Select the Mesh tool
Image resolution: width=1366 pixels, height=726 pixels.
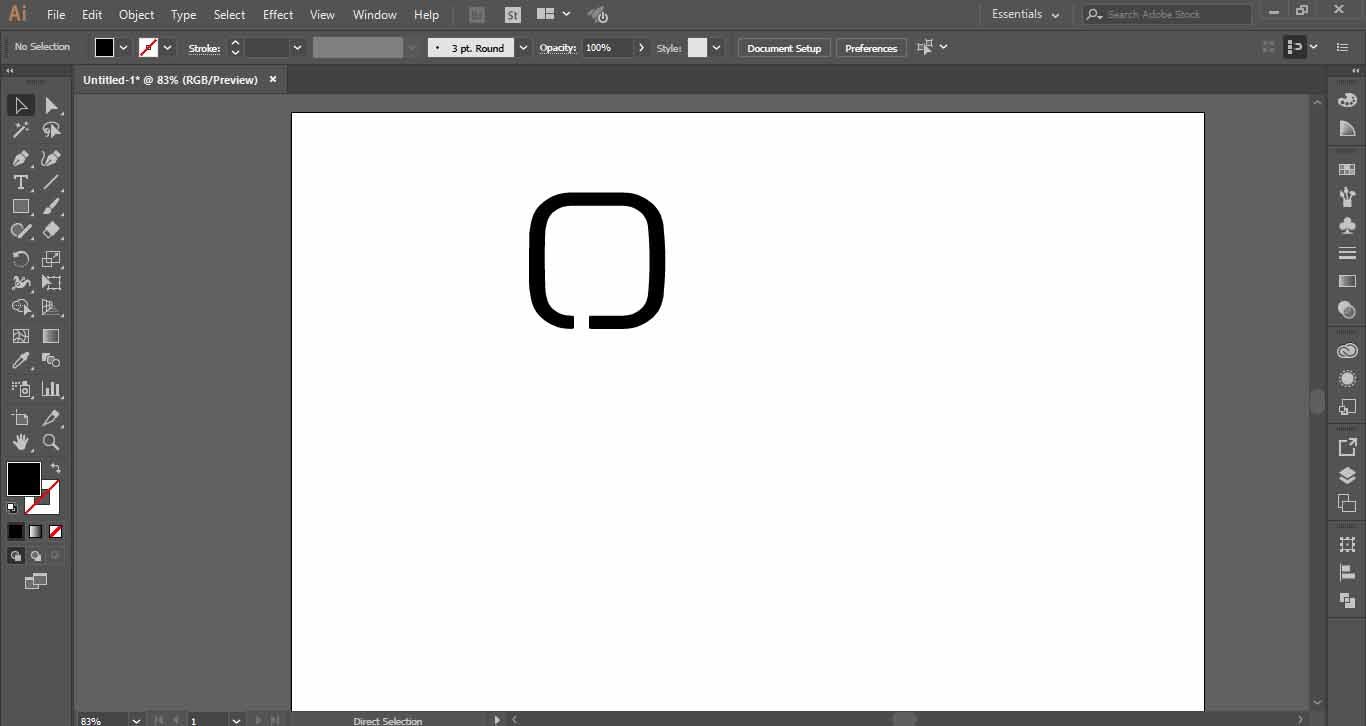tap(21, 336)
